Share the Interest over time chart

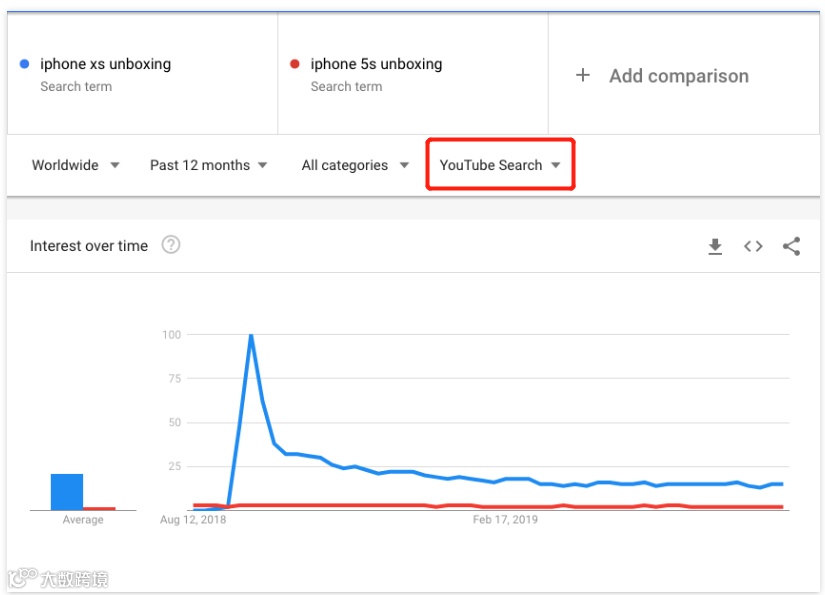tap(791, 246)
